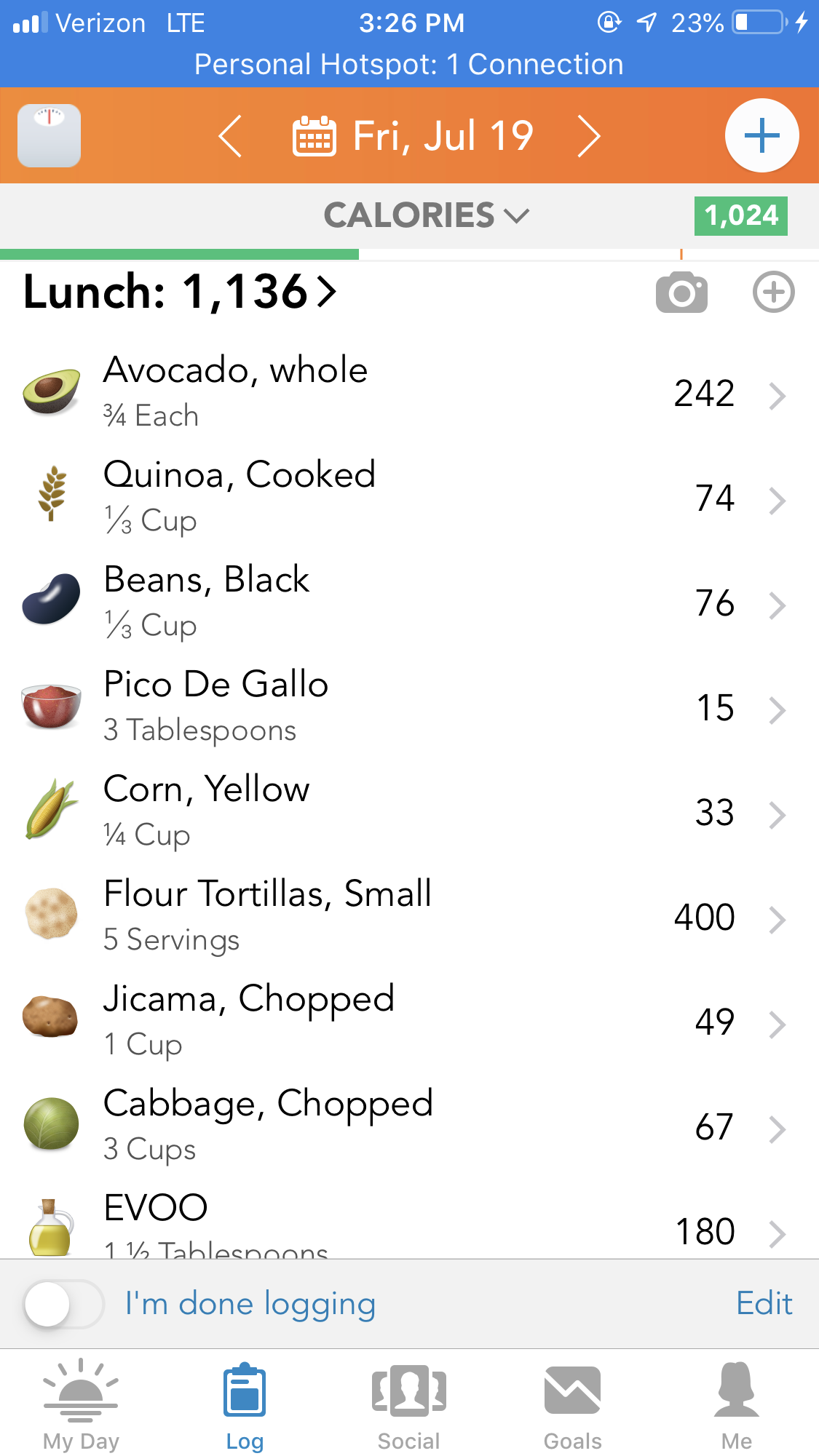Open the weight scale icon
Screen dimensions: 819x1456
click(x=49, y=135)
